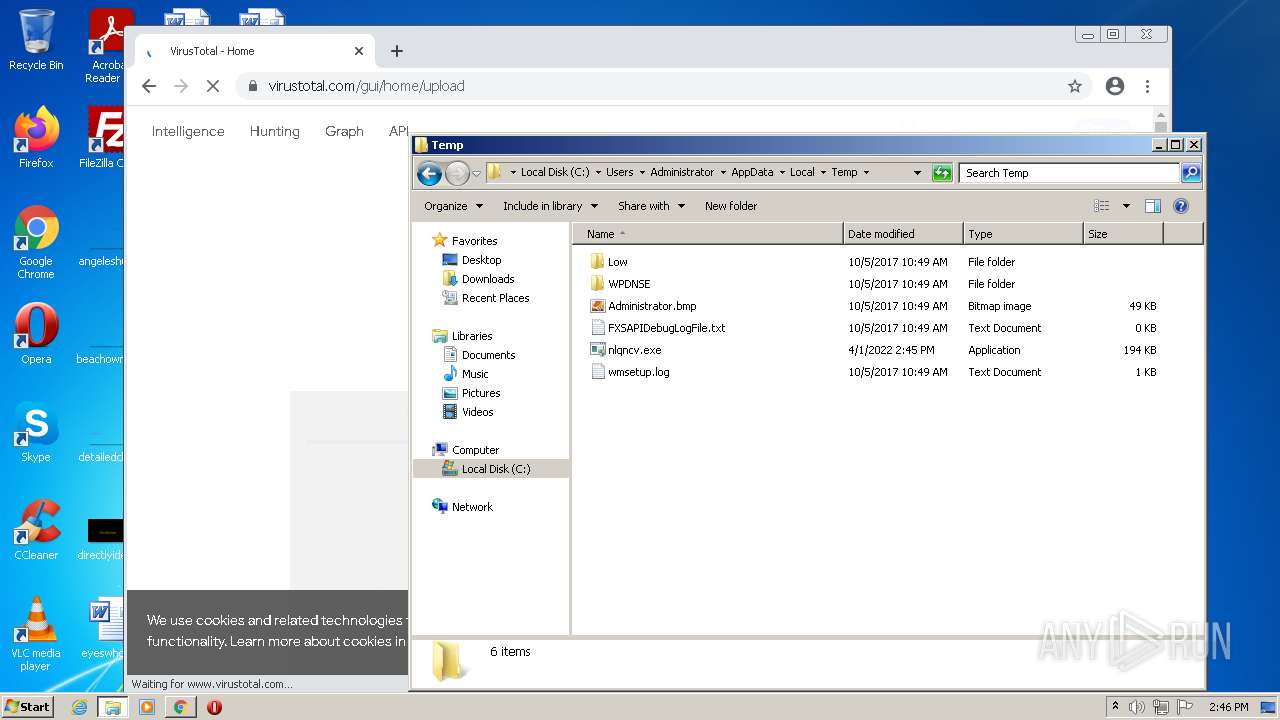Click Chrome back navigation arrow
Viewport: 1280px width, 720px height.
(149, 86)
